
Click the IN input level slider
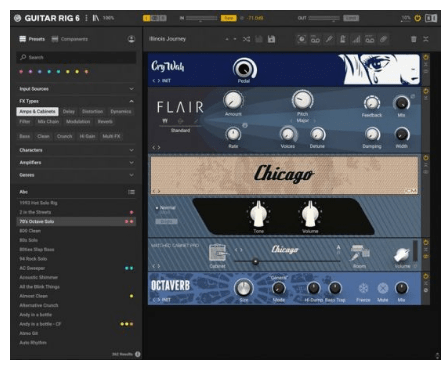pos(201,18)
